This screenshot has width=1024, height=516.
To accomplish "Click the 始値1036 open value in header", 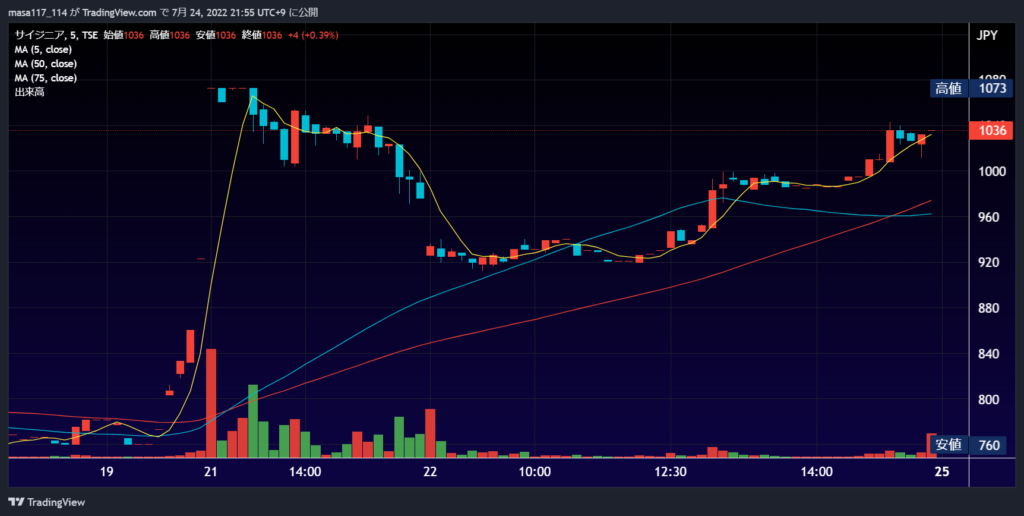I will pos(123,35).
